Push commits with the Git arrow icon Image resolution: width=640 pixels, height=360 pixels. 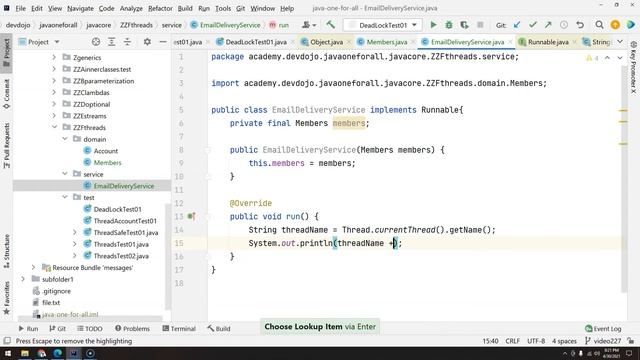(x=548, y=25)
